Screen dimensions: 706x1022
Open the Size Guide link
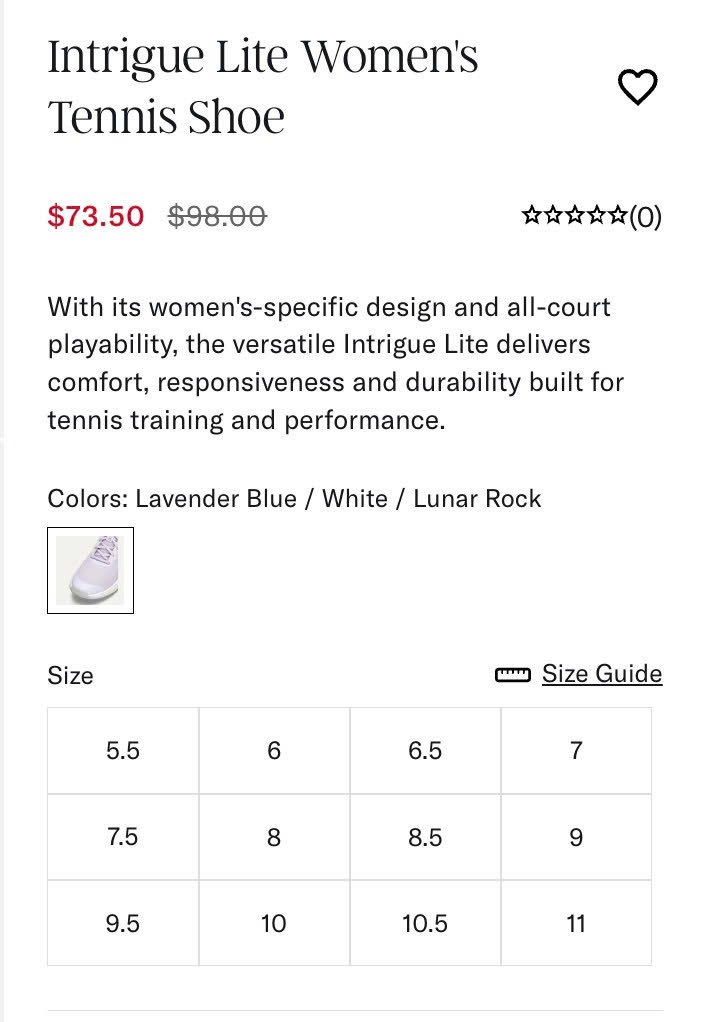(x=602, y=674)
